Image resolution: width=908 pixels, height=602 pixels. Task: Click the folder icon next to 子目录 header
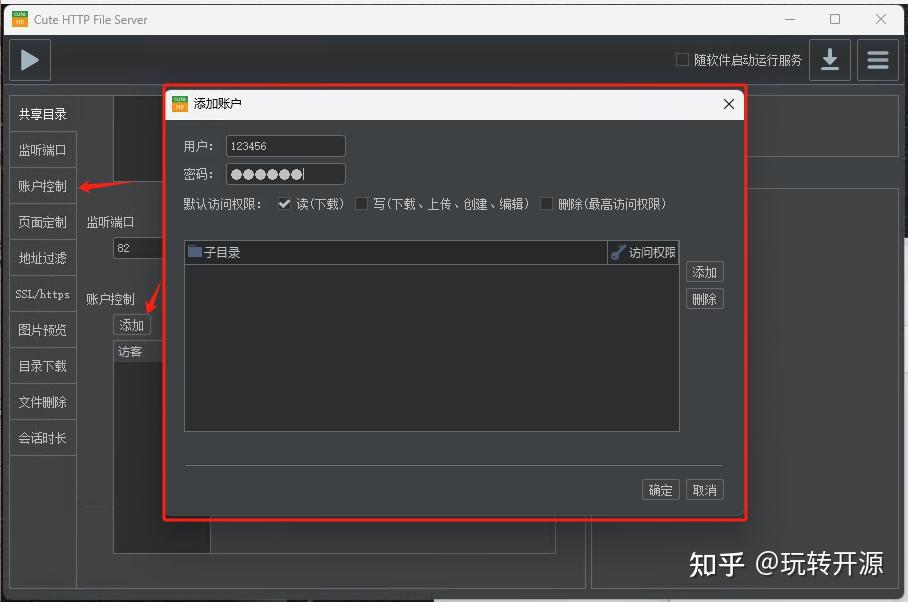click(x=194, y=252)
